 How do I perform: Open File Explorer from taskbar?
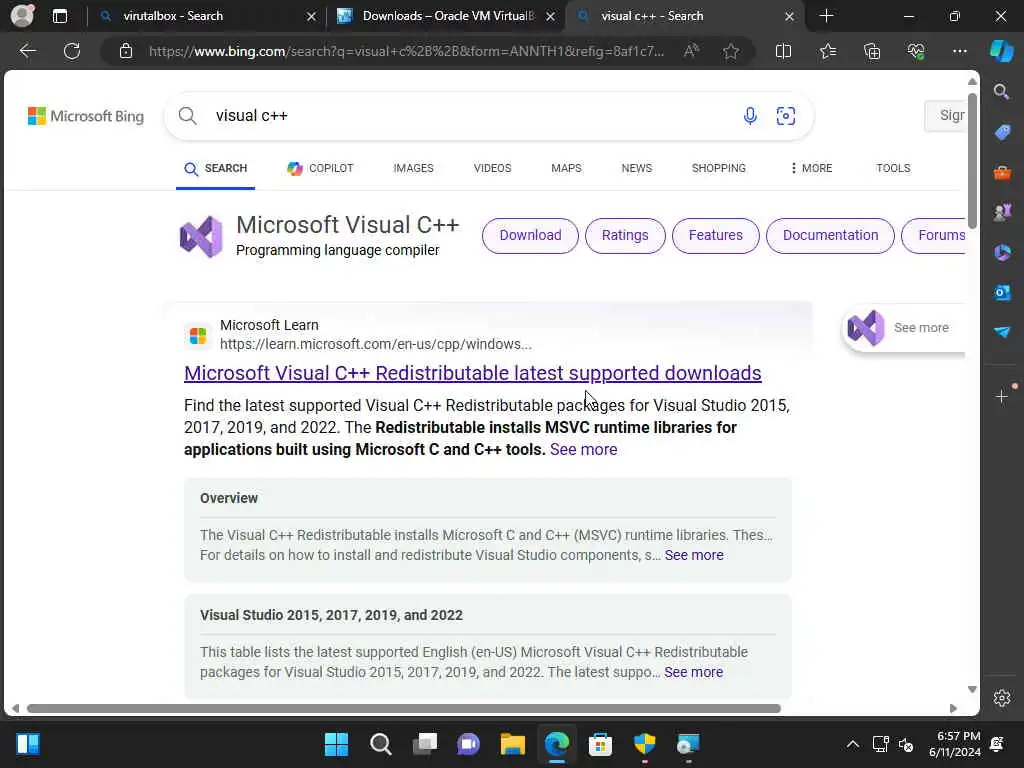513,744
